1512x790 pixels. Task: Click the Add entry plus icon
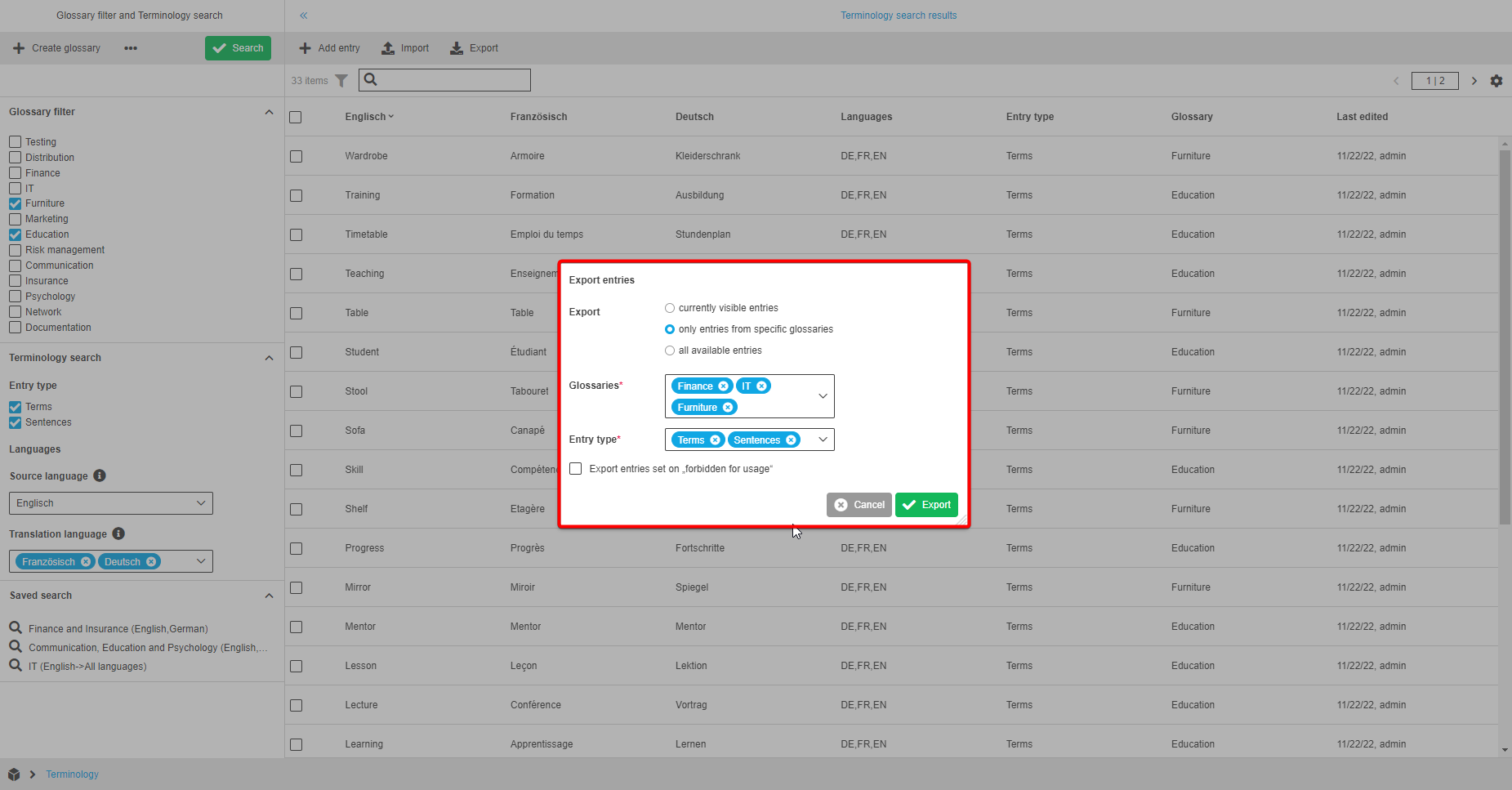(305, 48)
